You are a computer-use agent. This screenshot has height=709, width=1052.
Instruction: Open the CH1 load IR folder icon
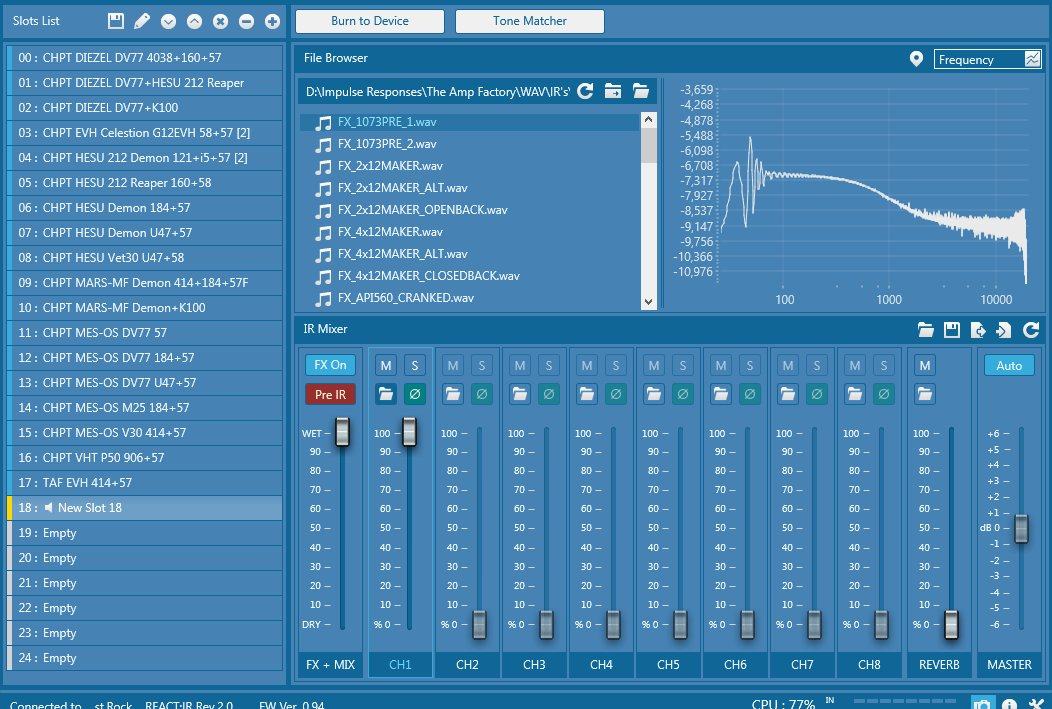tap(386, 395)
